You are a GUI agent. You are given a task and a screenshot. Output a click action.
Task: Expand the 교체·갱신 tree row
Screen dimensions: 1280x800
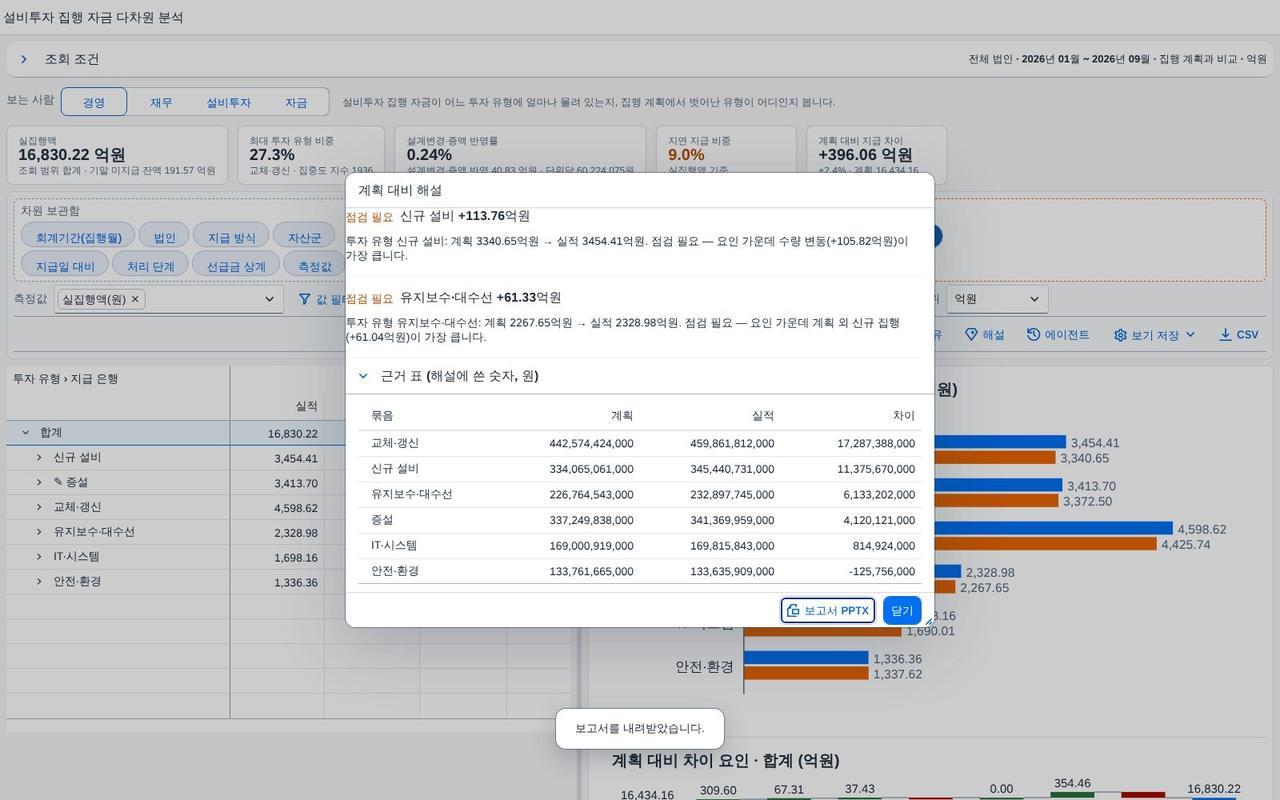click(x=39, y=507)
